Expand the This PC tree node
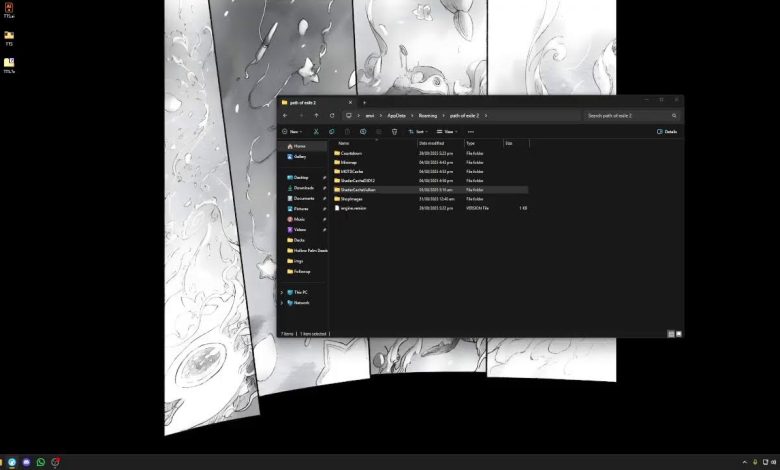This screenshot has height=470, width=780. click(x=281, y=292)
